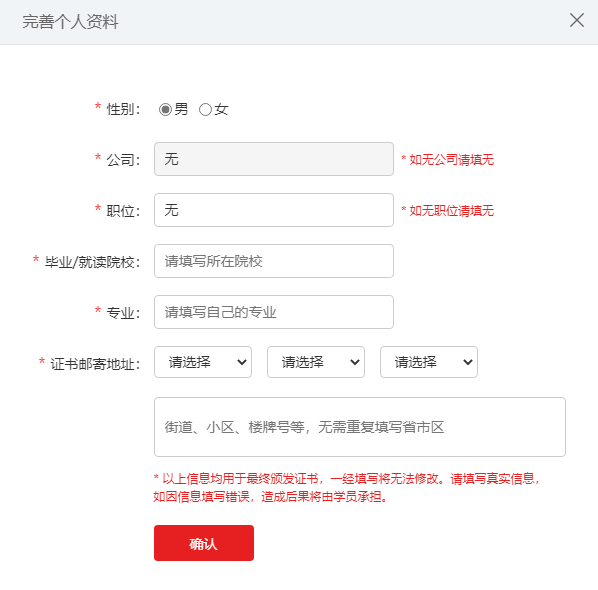
Task: Open the last 请选择 address dropdown
Action: coord(429,362)
